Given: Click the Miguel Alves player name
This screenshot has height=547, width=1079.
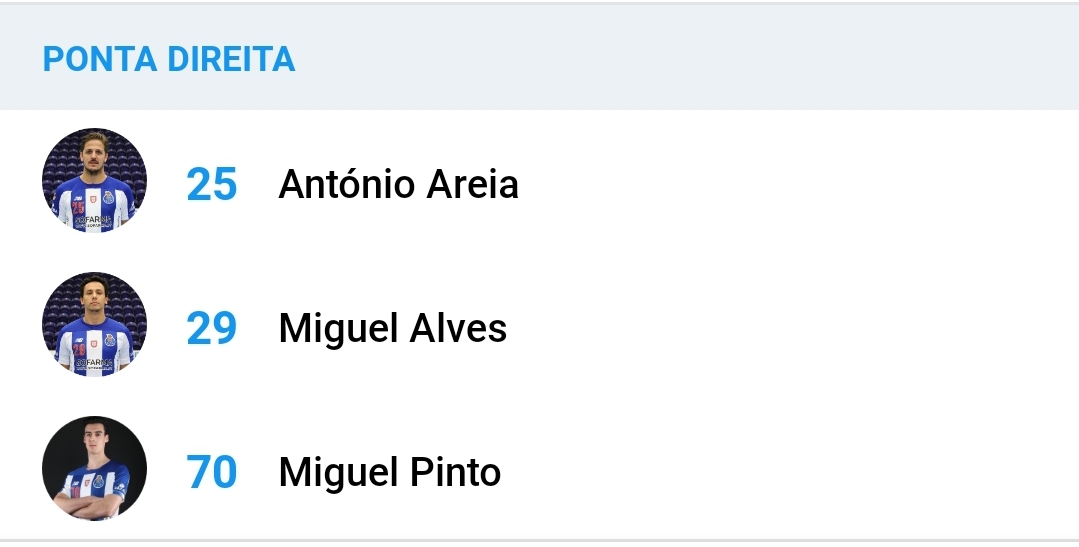Looking at the screenshot, I should 393,328.
